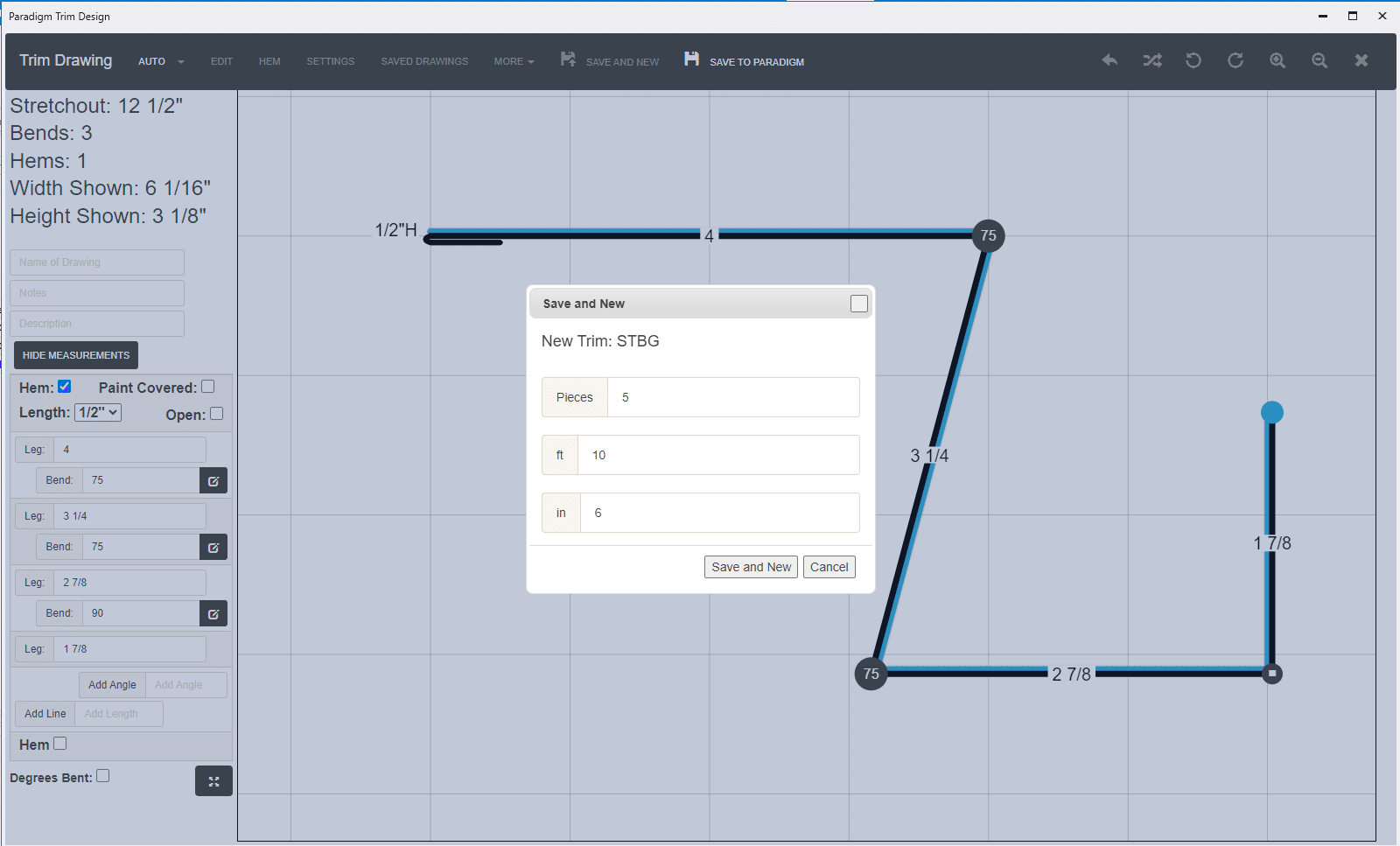The image size is (1400, 846).
Task: Click the 2 7/8 measurement label on drawing
Action: point(1071,675)
